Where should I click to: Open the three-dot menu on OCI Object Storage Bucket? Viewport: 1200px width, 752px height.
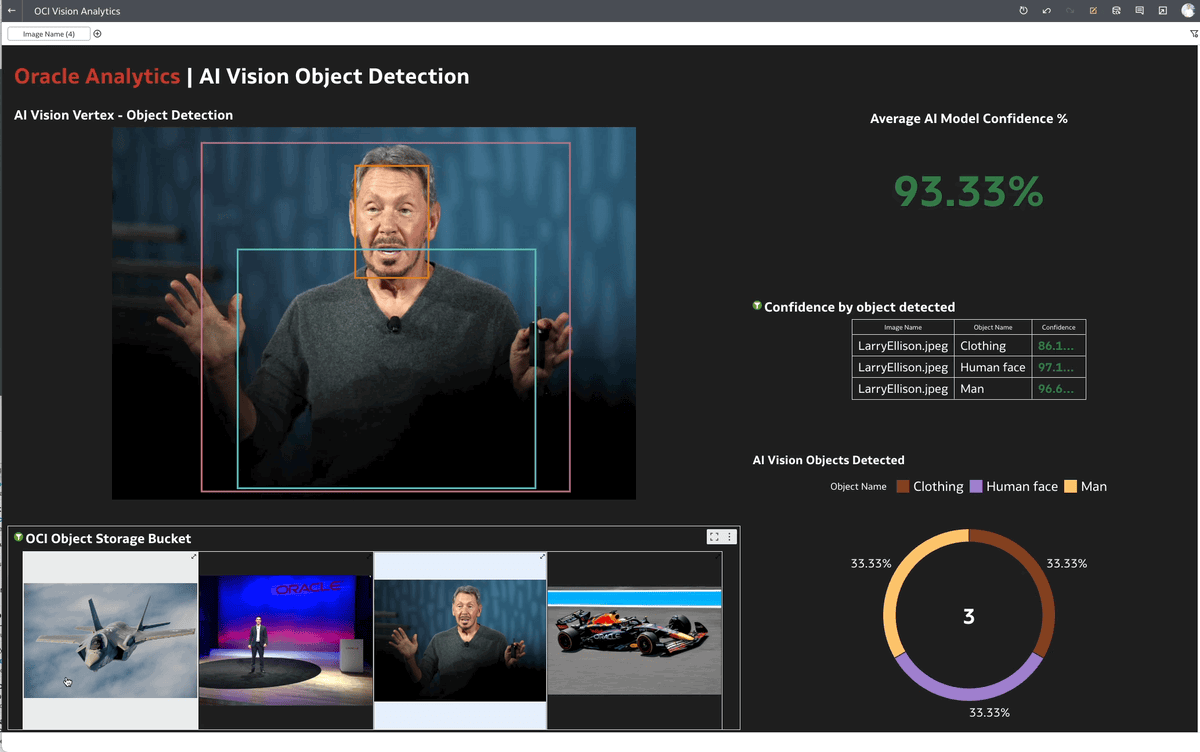tap(730, 536)
